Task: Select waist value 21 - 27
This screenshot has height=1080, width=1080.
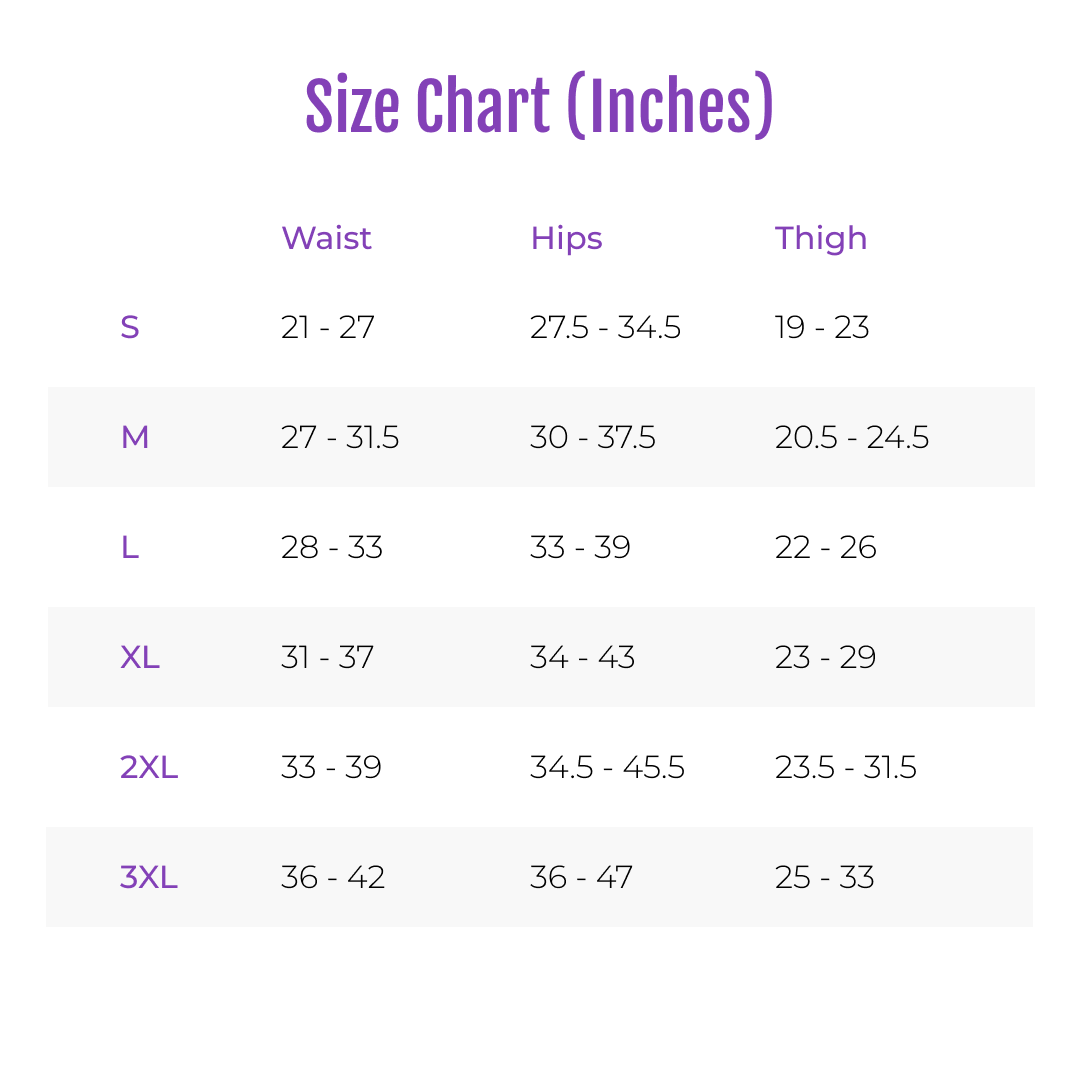Action: 328,327
